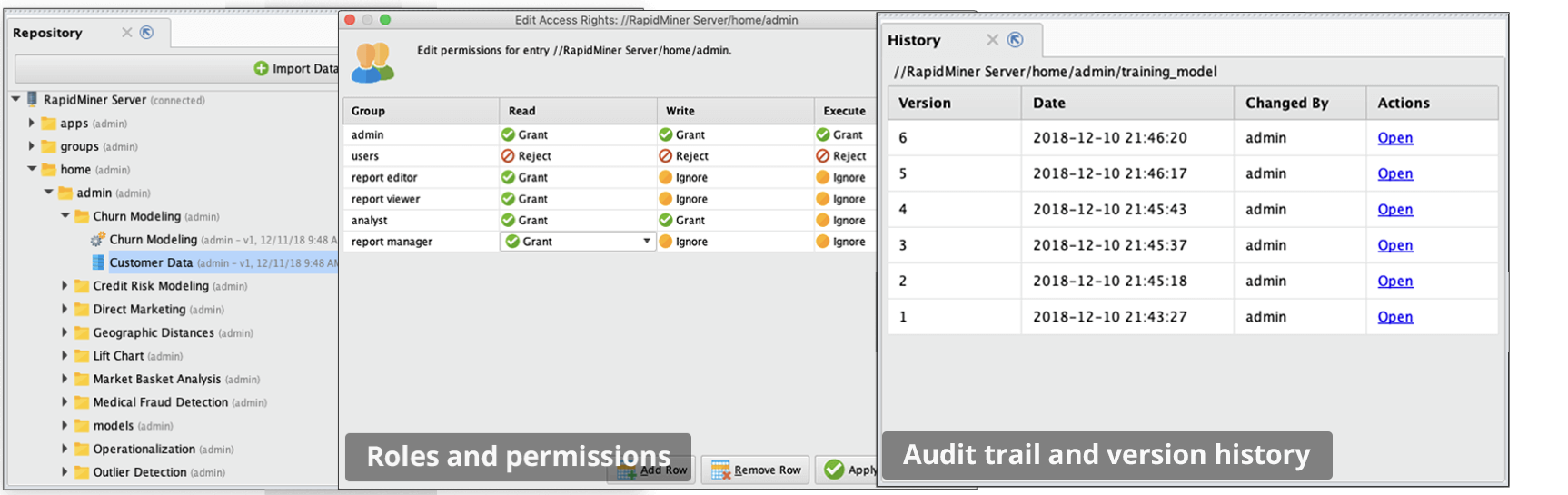
Task: Click the Repository panel maximize icon
Action: 147,33
